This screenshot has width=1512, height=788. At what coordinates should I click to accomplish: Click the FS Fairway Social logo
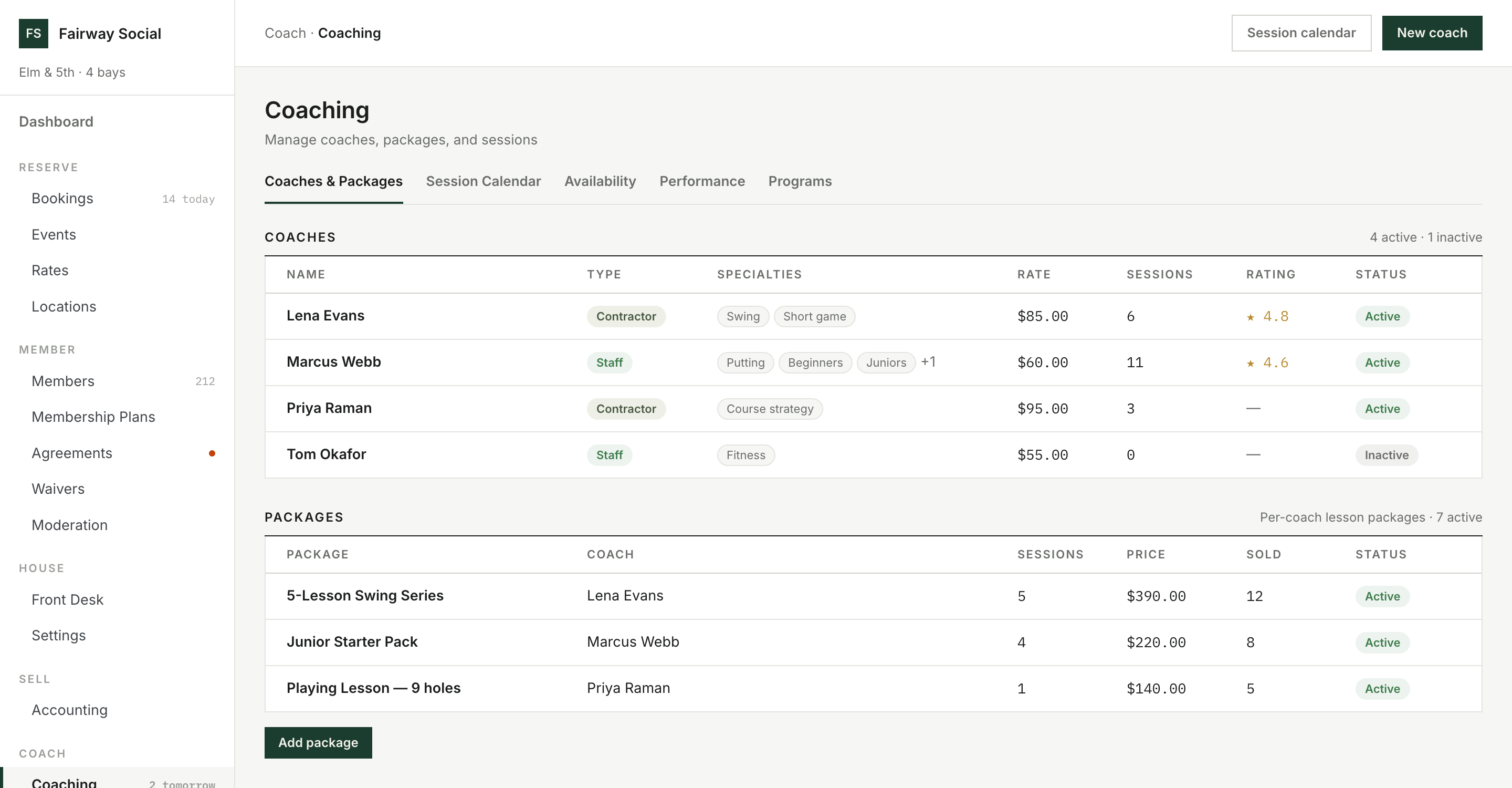click(x=33, y=34)
